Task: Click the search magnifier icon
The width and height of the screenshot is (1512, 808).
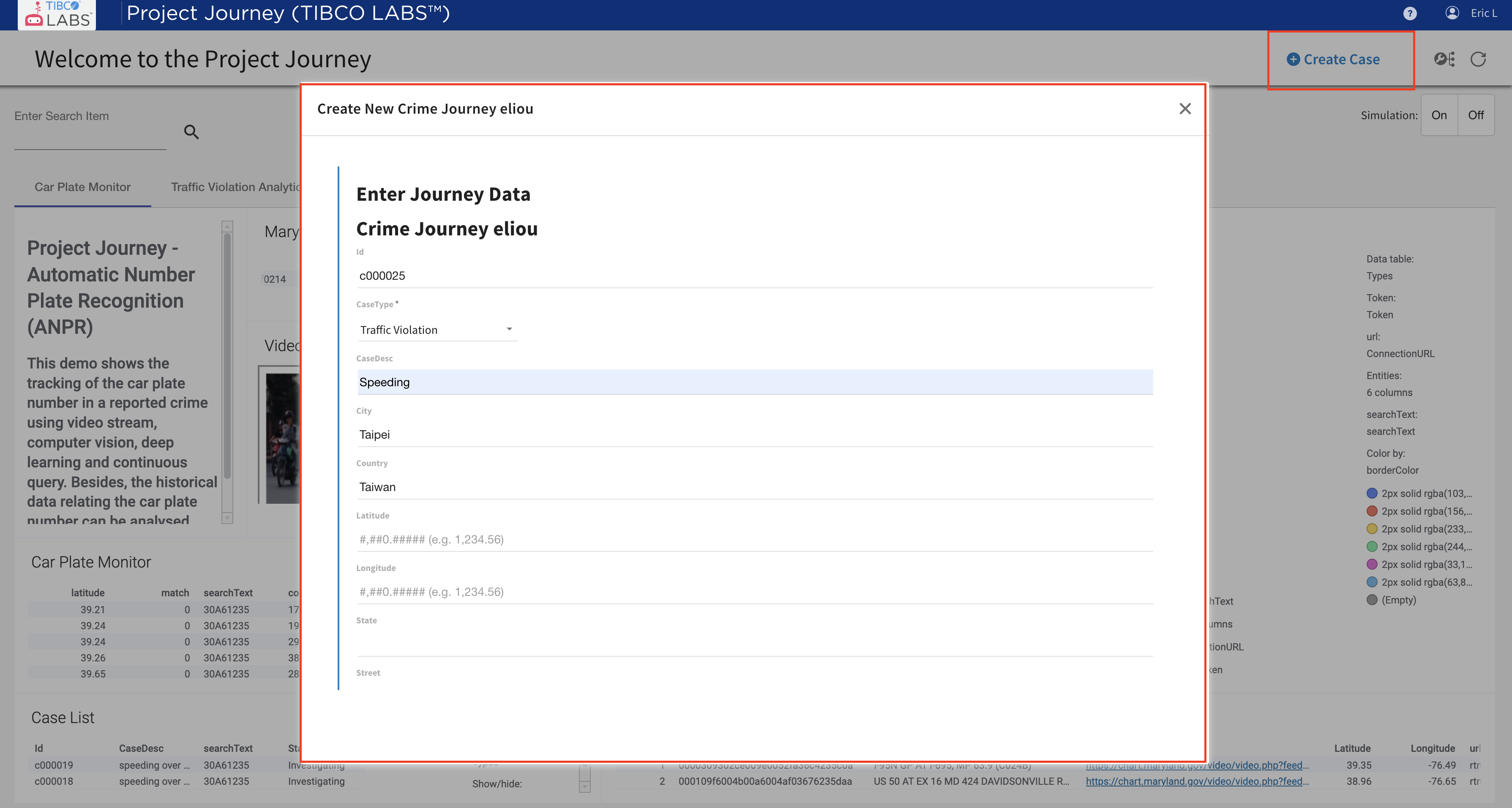Action: pos(191,132)
